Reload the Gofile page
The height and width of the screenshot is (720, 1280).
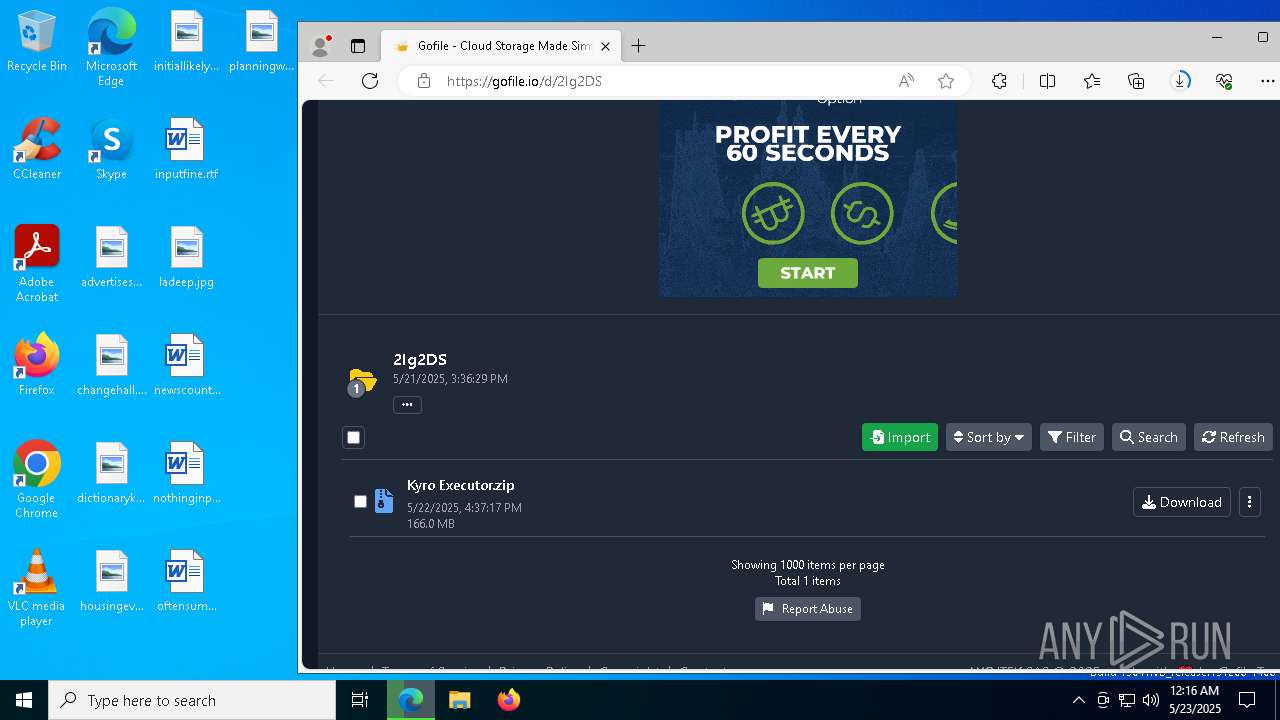(370, 81)
